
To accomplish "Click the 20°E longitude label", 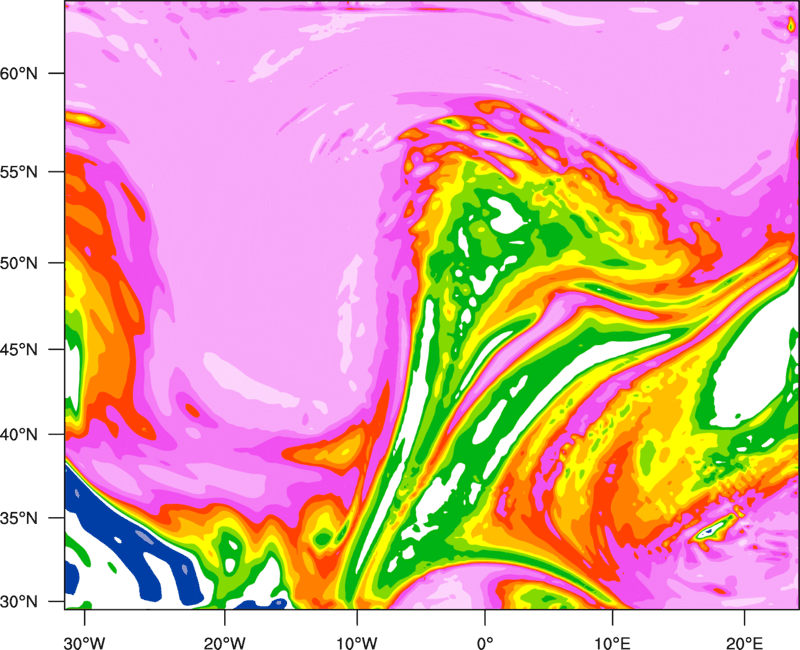I will 744,643.
